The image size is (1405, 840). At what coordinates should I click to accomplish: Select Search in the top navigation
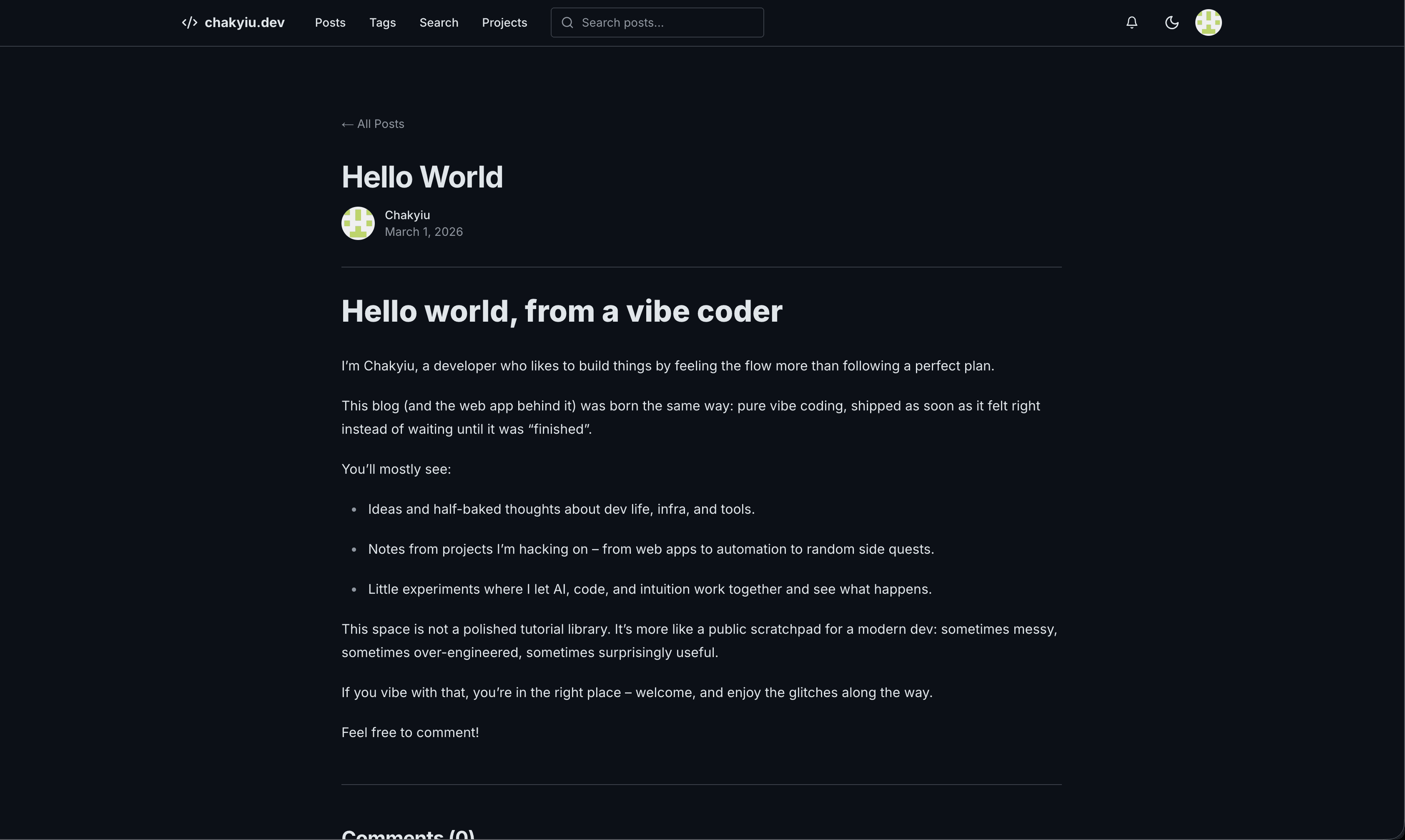pos(439,22)
